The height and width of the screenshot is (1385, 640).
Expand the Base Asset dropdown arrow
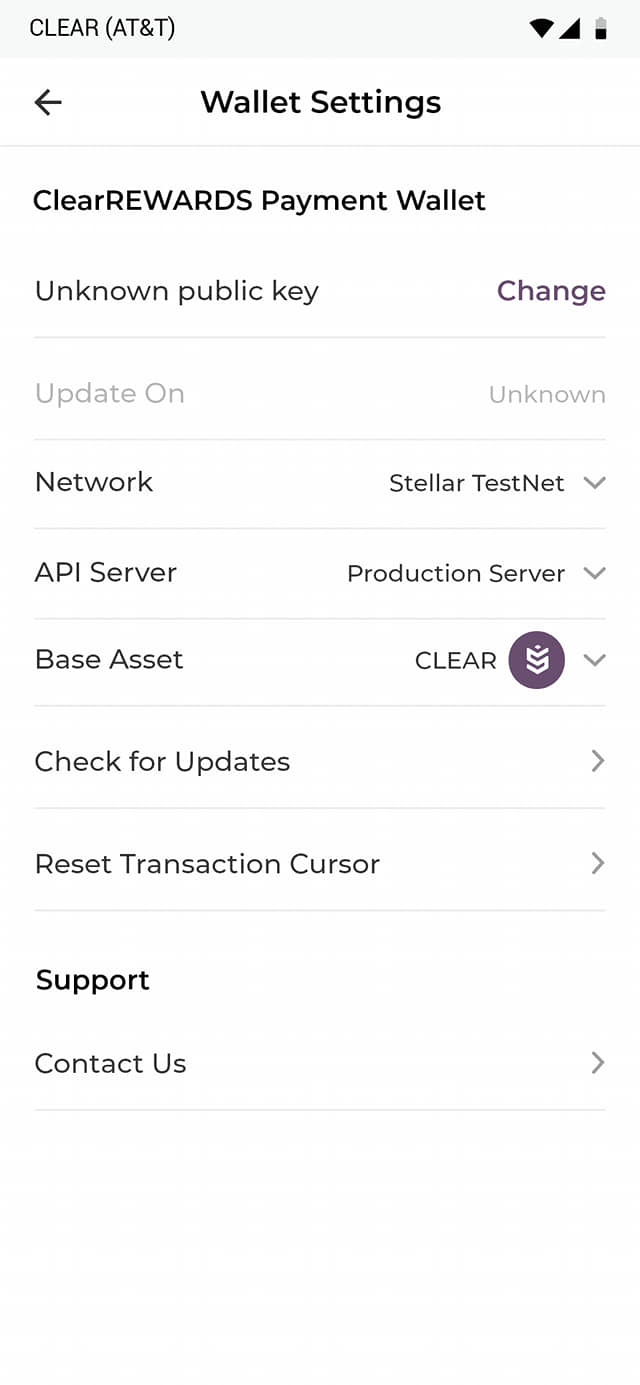[595, 660]
